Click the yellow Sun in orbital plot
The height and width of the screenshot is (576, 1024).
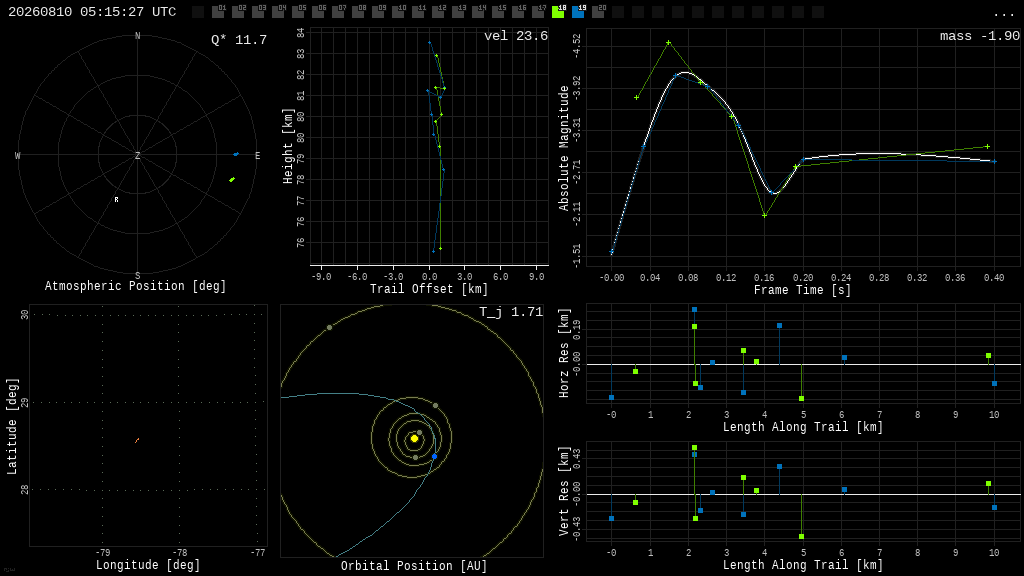[x=414, y=438]
